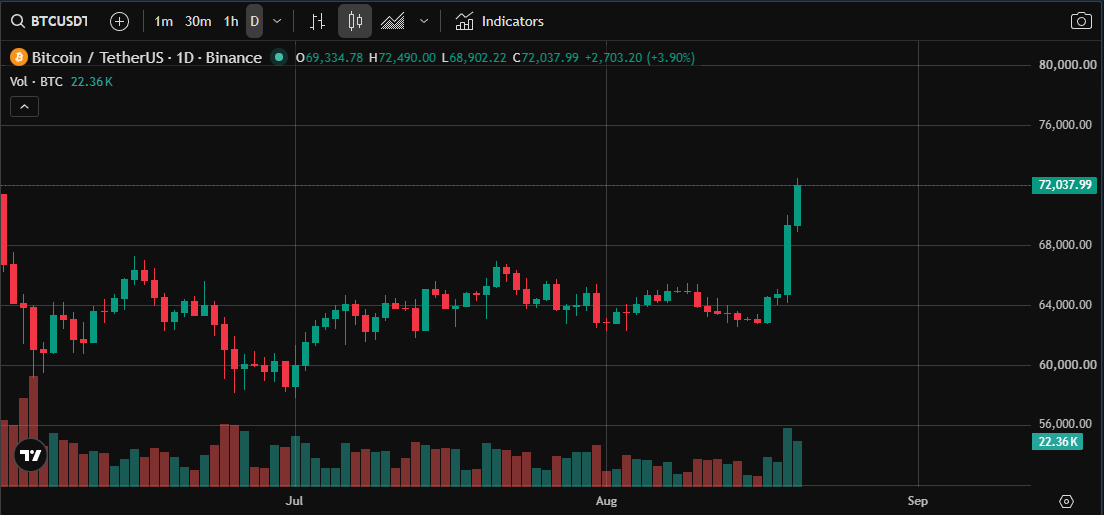The height and width of the screenshot is (515, 1104).
Task: Select the Vol · BTC indicator legend
Action: point(36,82)
